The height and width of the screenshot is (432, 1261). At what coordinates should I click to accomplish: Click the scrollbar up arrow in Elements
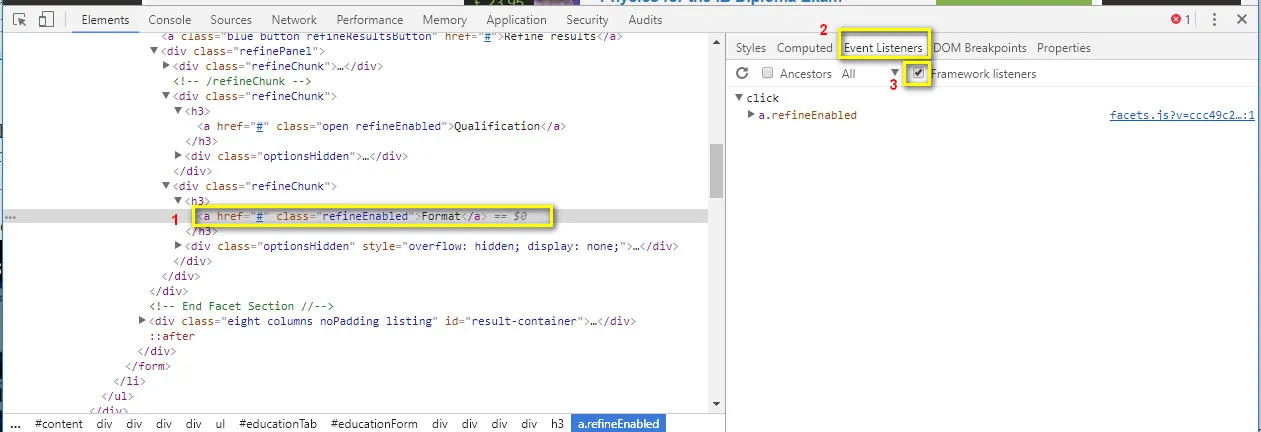click(716, 41)
